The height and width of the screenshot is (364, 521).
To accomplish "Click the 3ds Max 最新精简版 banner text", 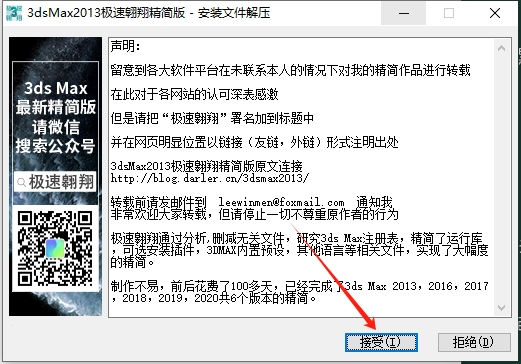I will (x=56, y=98).
